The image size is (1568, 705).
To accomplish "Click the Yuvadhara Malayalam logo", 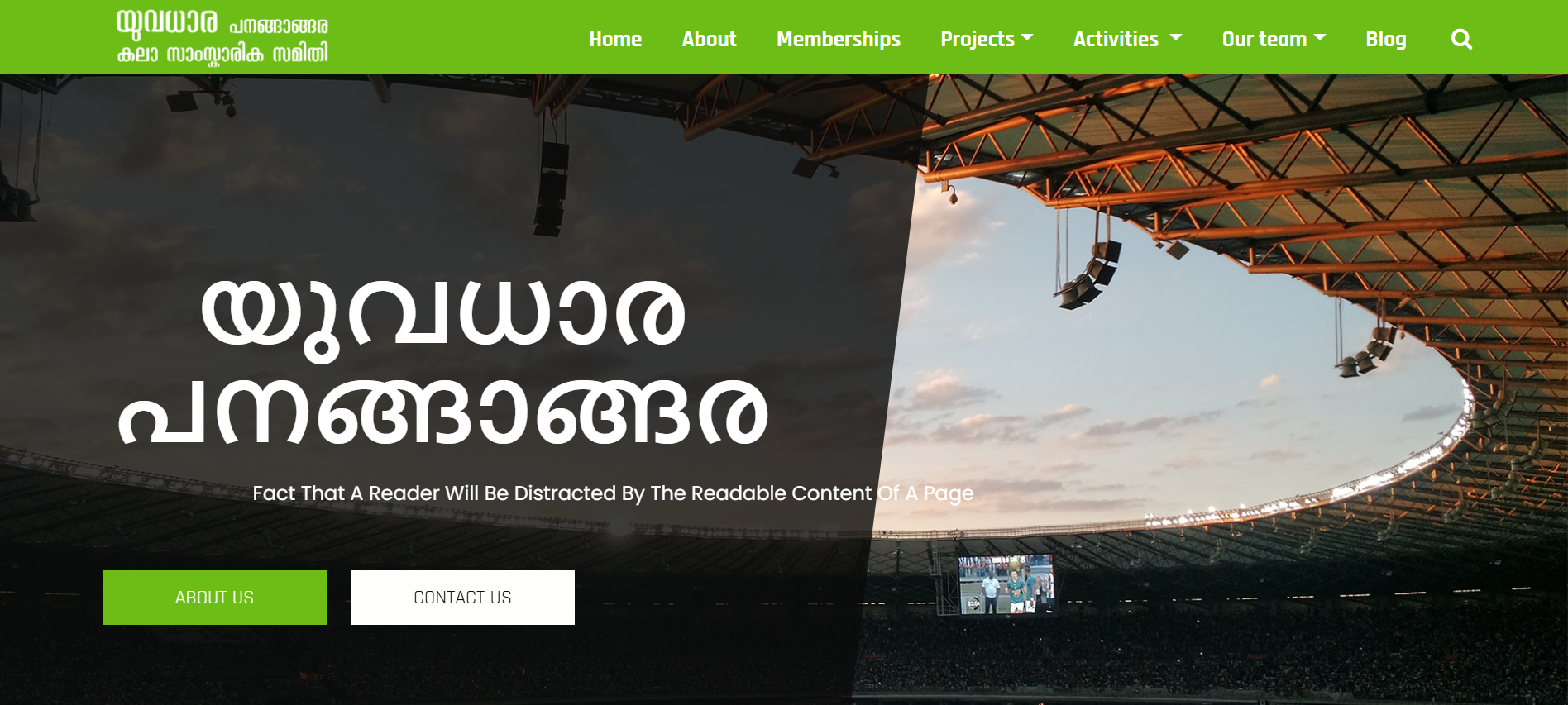I will click(222, 37).
